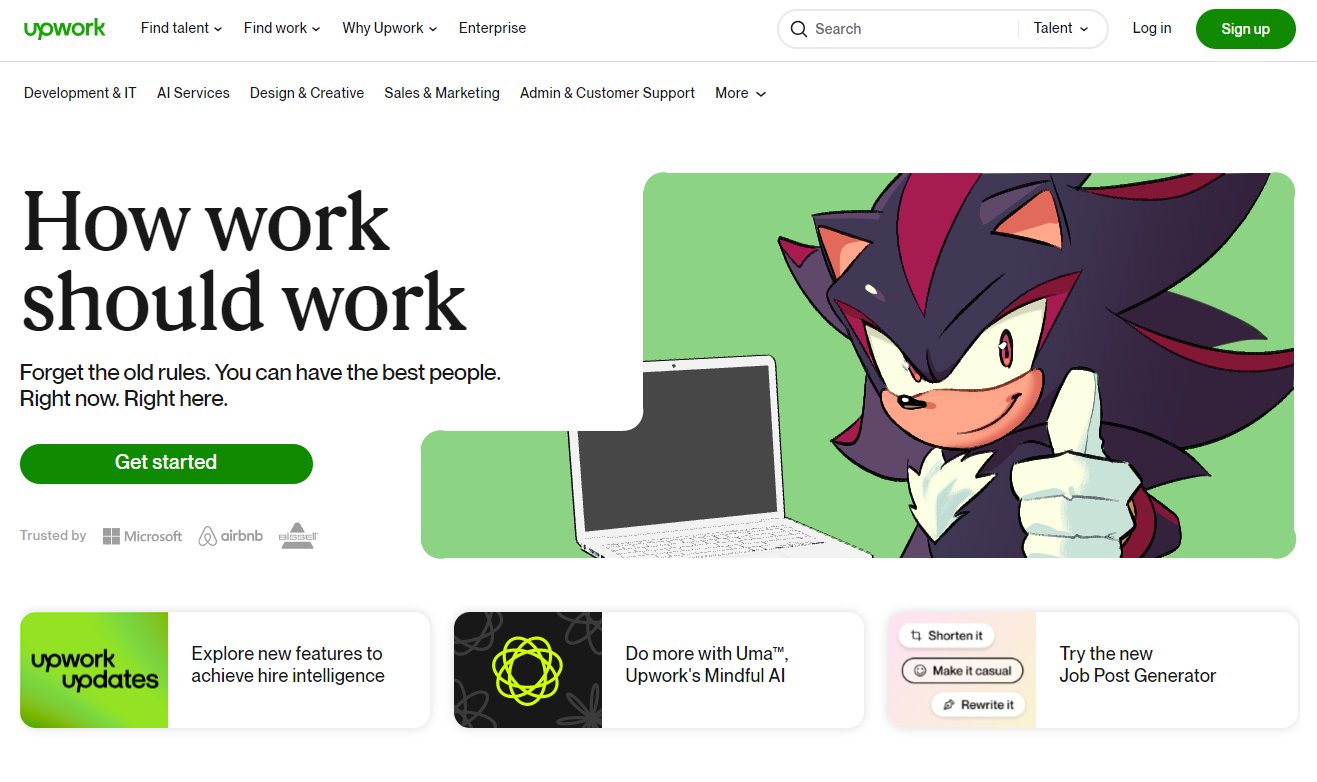Click the 'Forget the old rules' subheading

tap(260, 386)
